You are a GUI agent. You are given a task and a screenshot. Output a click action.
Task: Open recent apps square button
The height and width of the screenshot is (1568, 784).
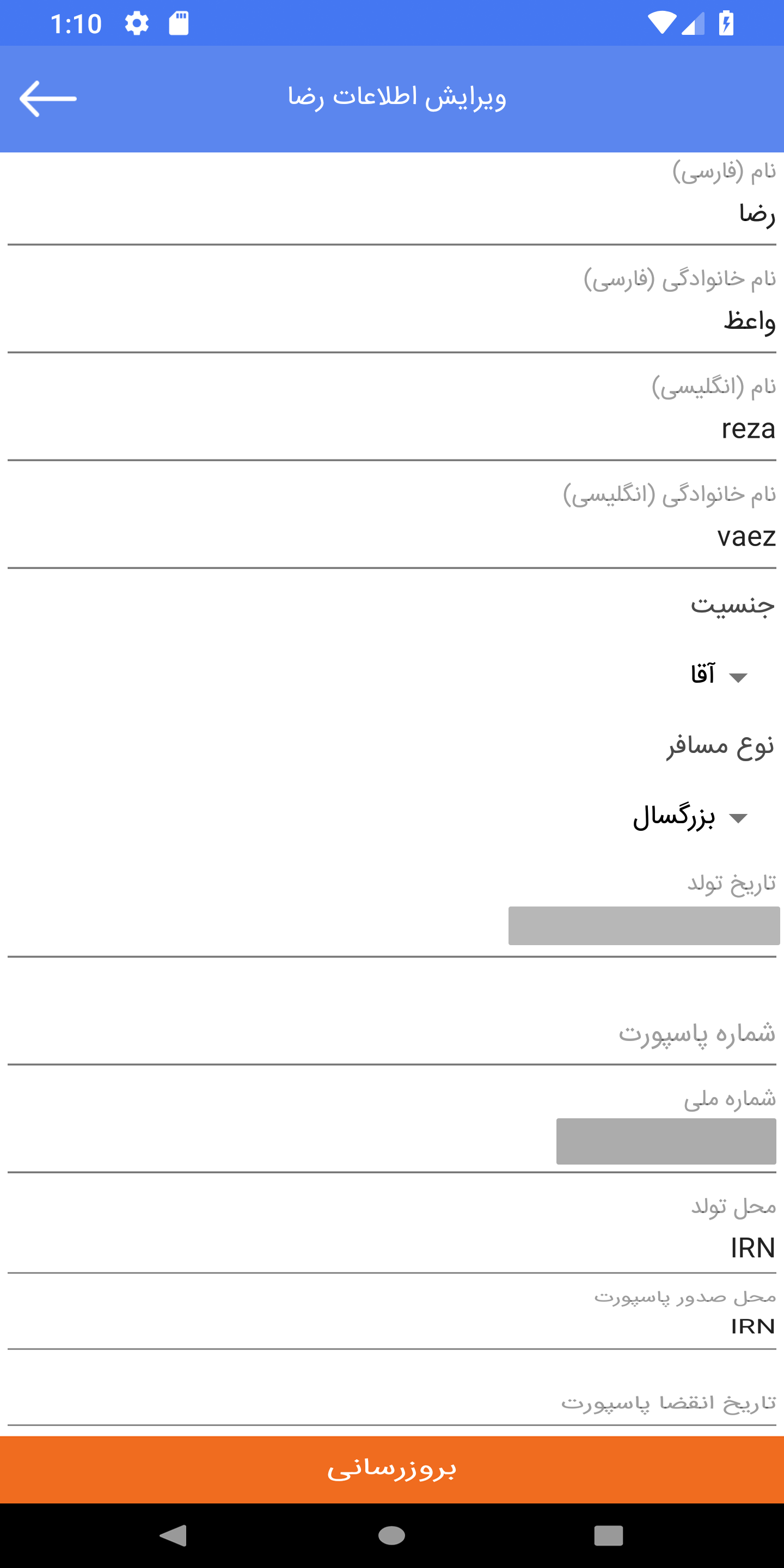[x=608, y=1535]
